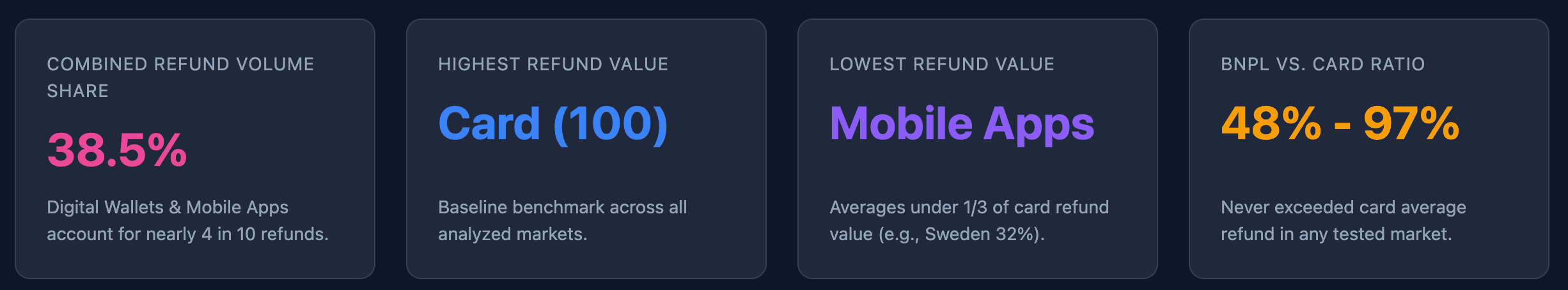1568x290 pixels.
Task: Open the BNPL vs. Card Ratio card
Action: [1369, 149]
